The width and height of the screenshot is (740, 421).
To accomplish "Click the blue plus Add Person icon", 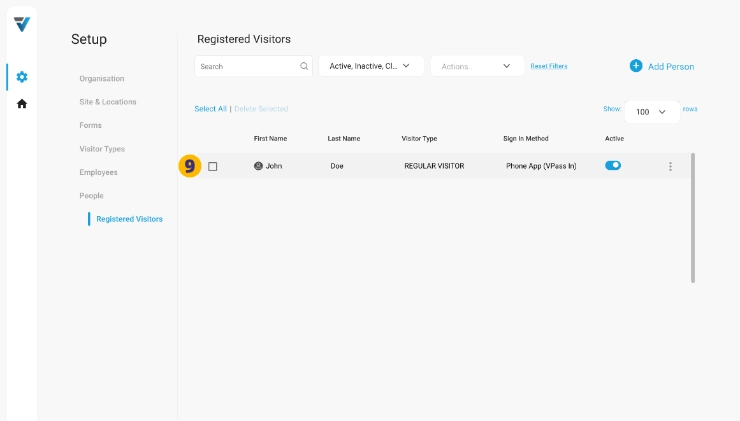I will click(x=636, y=66).
